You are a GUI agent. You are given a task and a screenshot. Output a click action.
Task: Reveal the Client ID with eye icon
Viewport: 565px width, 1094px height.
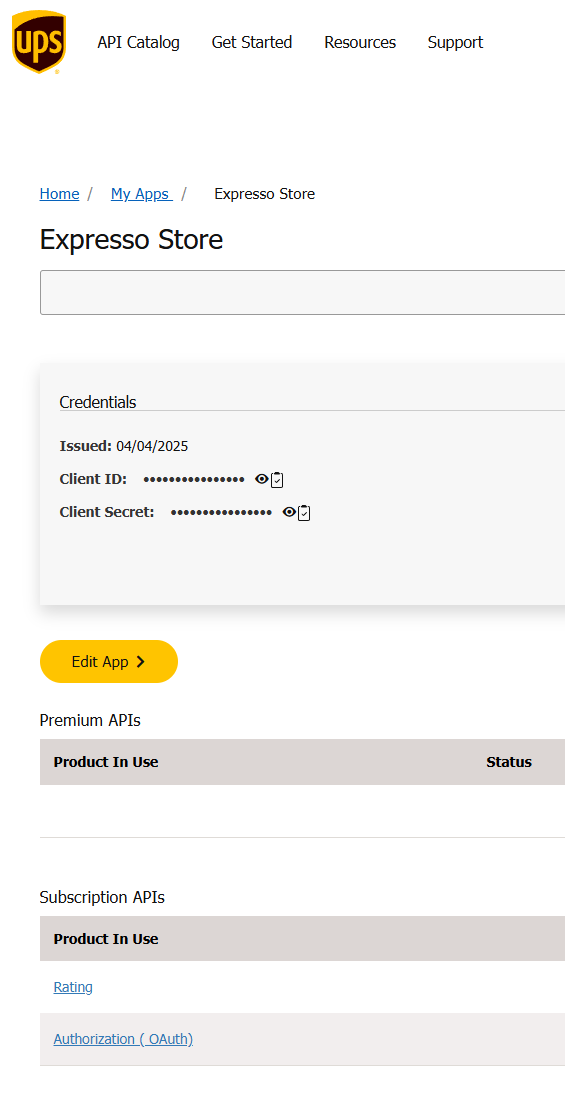(x=262, y=479)
